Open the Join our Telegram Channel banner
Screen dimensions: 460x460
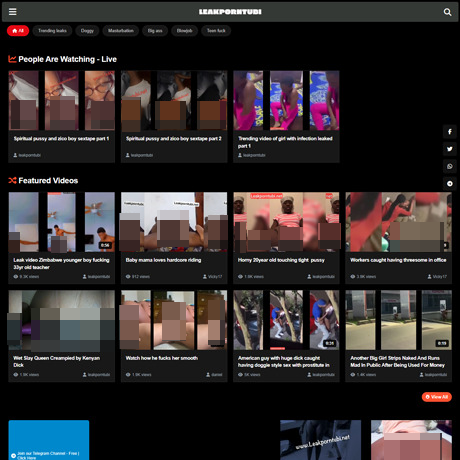(49, 440)
